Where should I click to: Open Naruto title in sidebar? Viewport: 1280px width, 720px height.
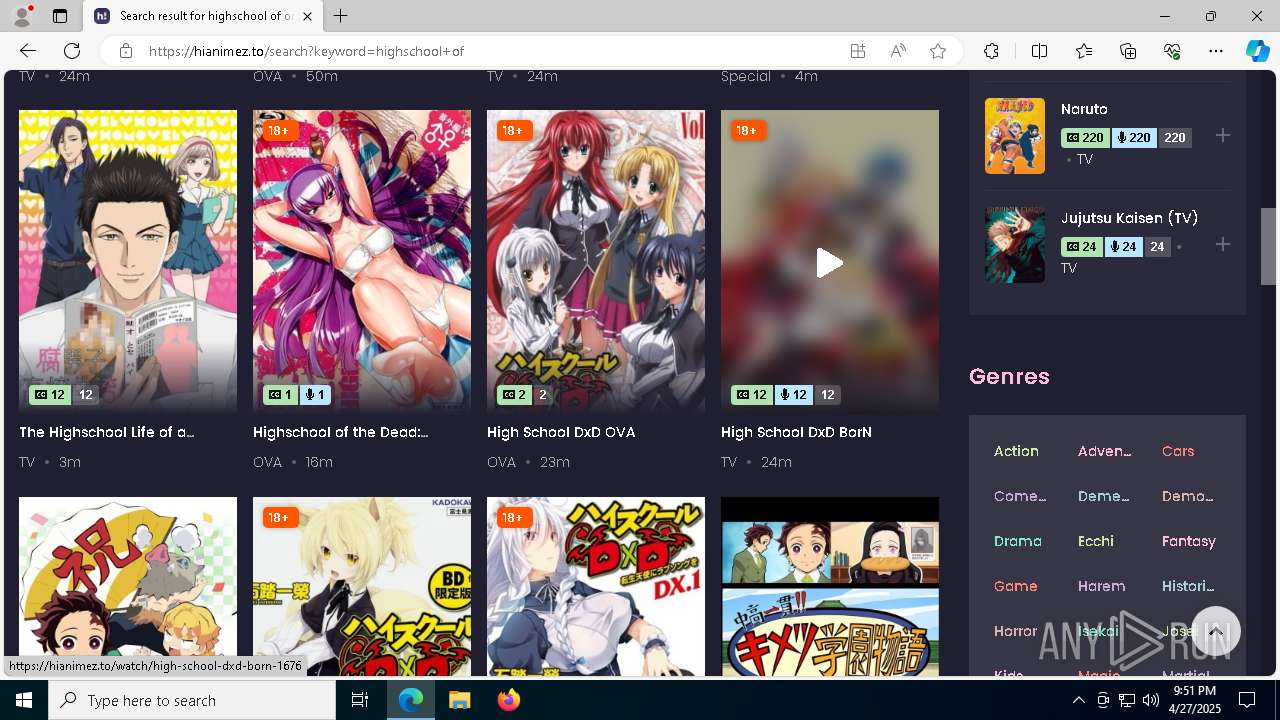(x=1084, y=109)
